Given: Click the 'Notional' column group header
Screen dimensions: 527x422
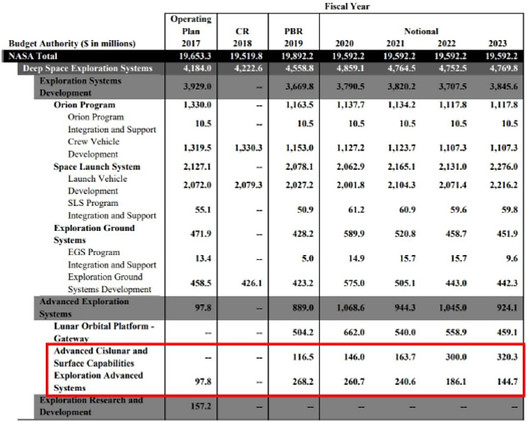Looking at the screenshot, I should click(x=421, y=31).
